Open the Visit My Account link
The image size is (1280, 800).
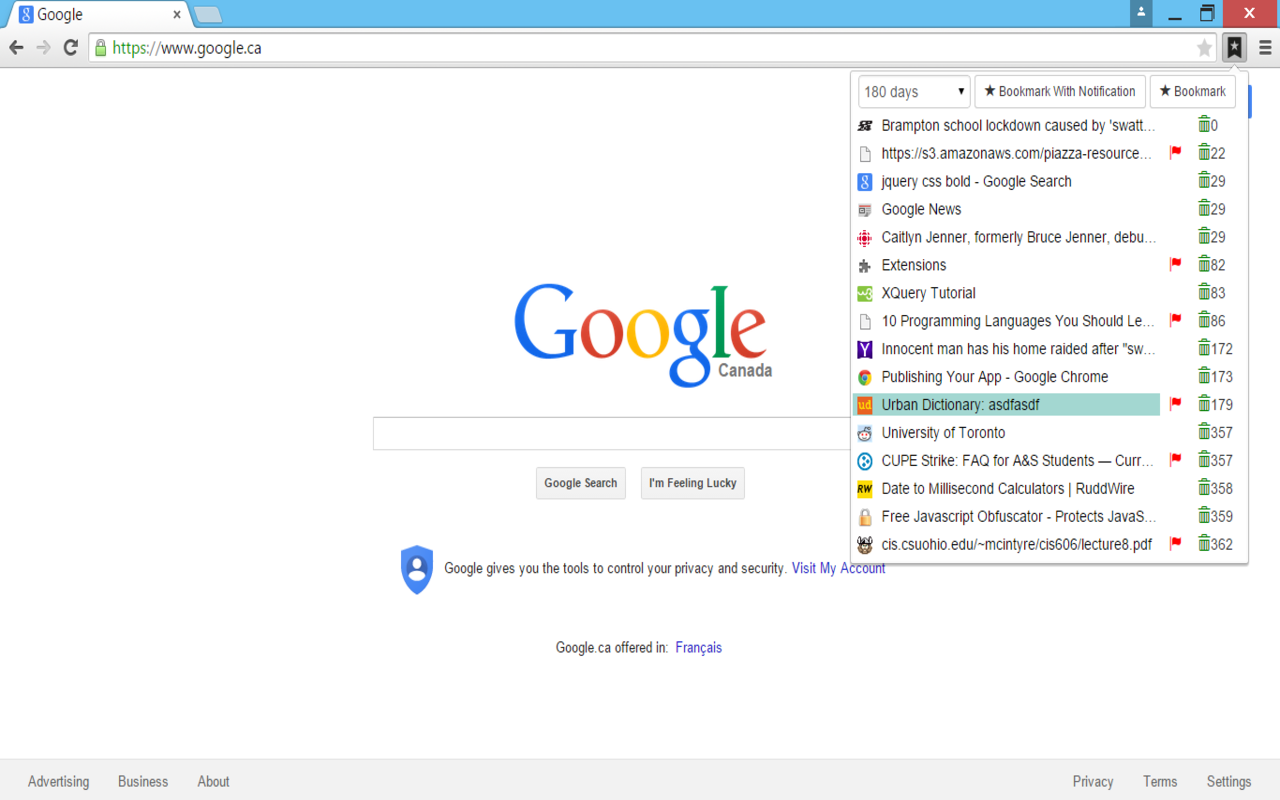[838, 568]
